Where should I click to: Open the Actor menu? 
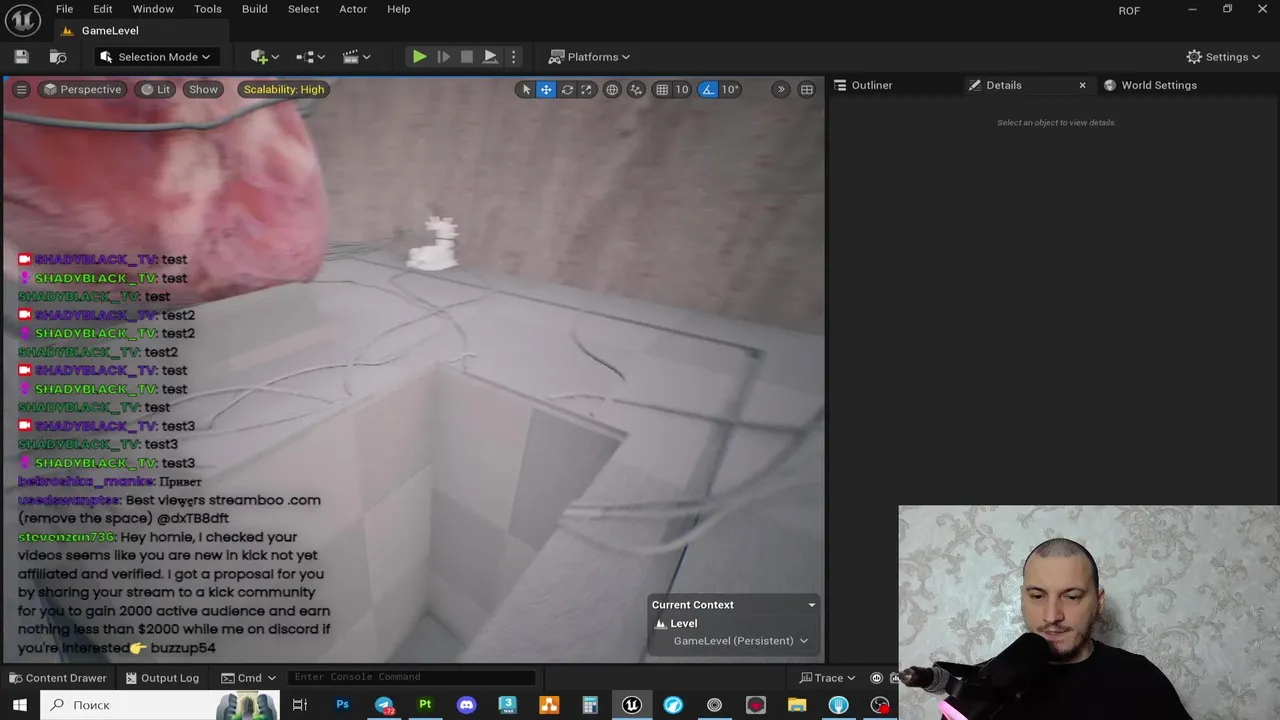tap(353, 9)
